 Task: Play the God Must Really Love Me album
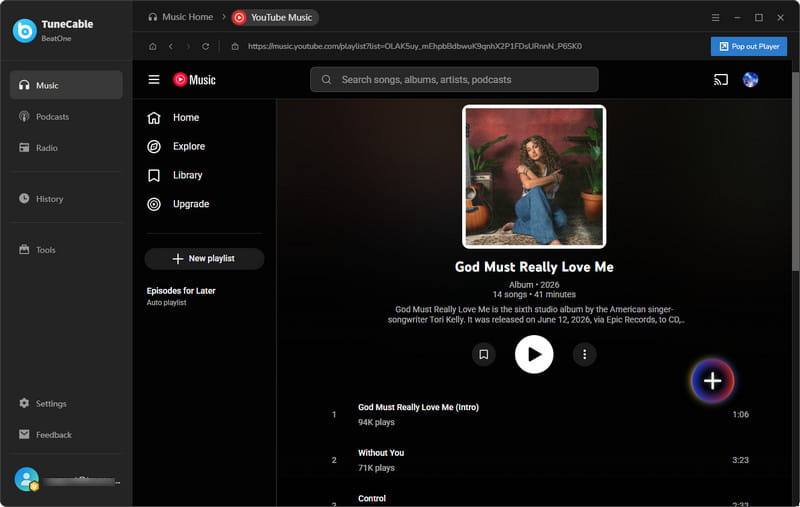[x=534, y=354]
